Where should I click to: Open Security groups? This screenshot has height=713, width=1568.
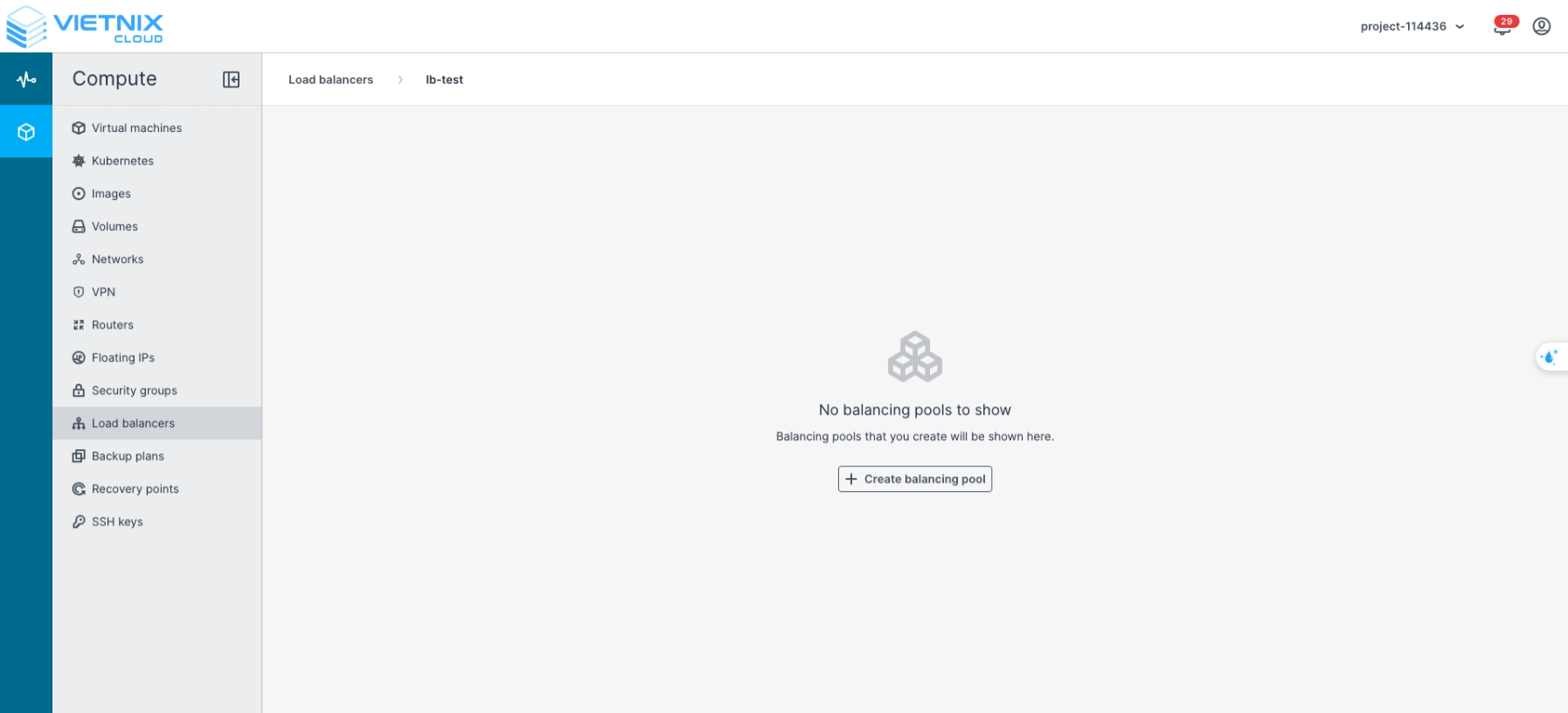tap(134, 391)
